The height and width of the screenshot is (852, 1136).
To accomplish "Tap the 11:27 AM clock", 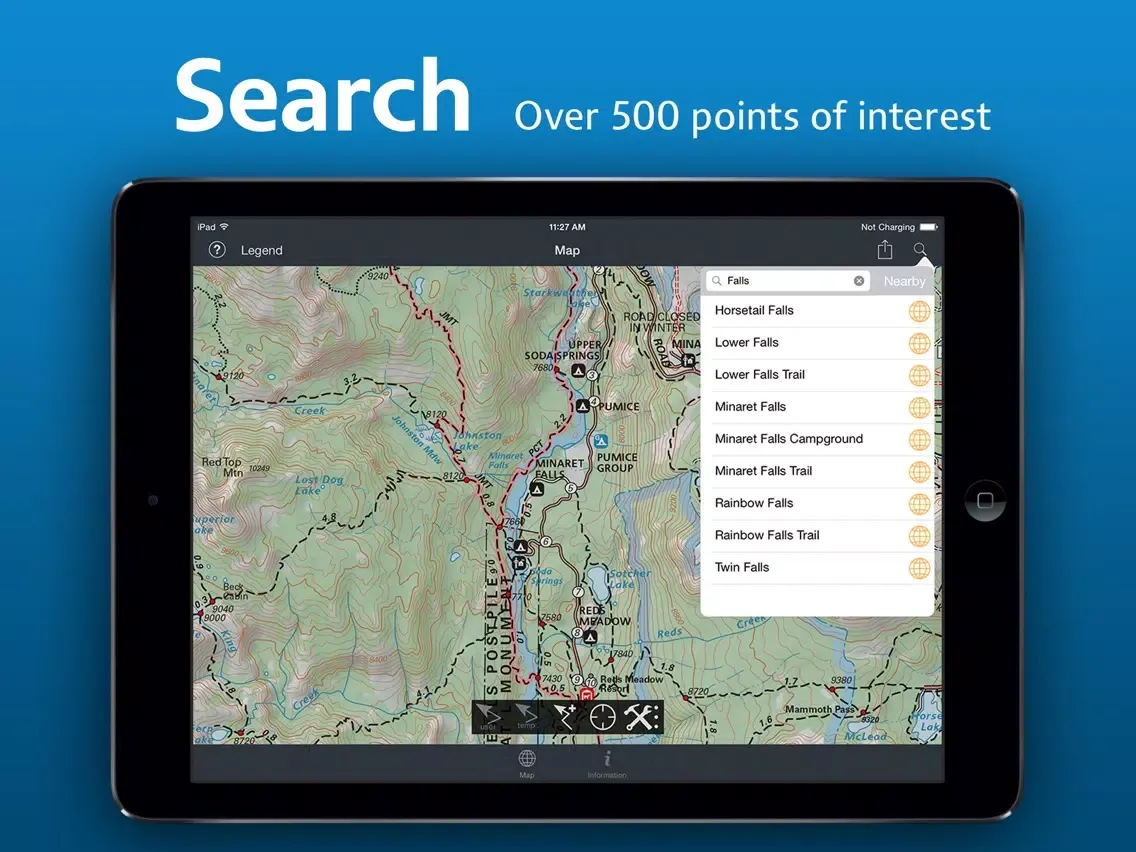I will [567, 227].
